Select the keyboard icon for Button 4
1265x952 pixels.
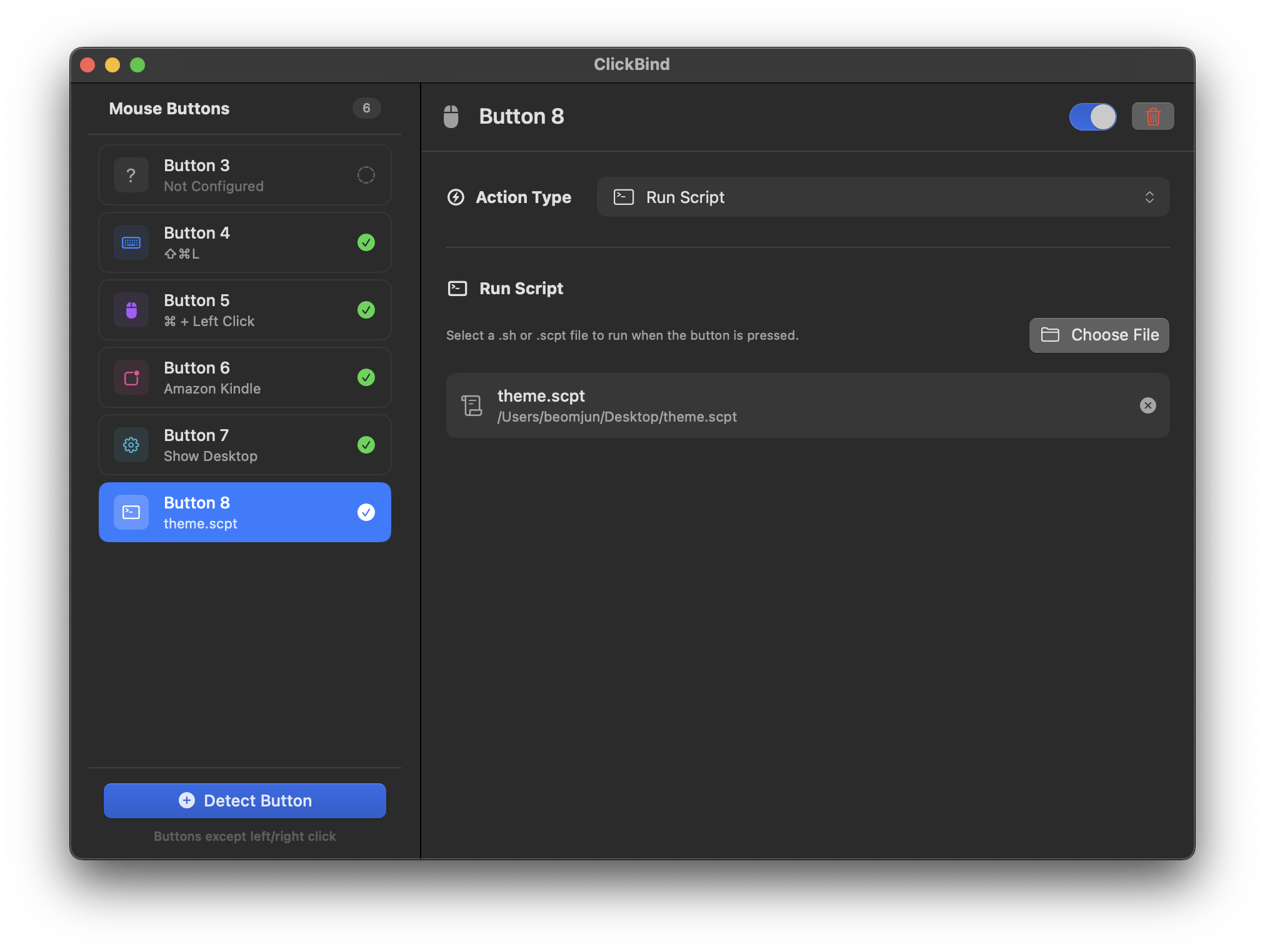pyautogui.click(x=131, y=242)
